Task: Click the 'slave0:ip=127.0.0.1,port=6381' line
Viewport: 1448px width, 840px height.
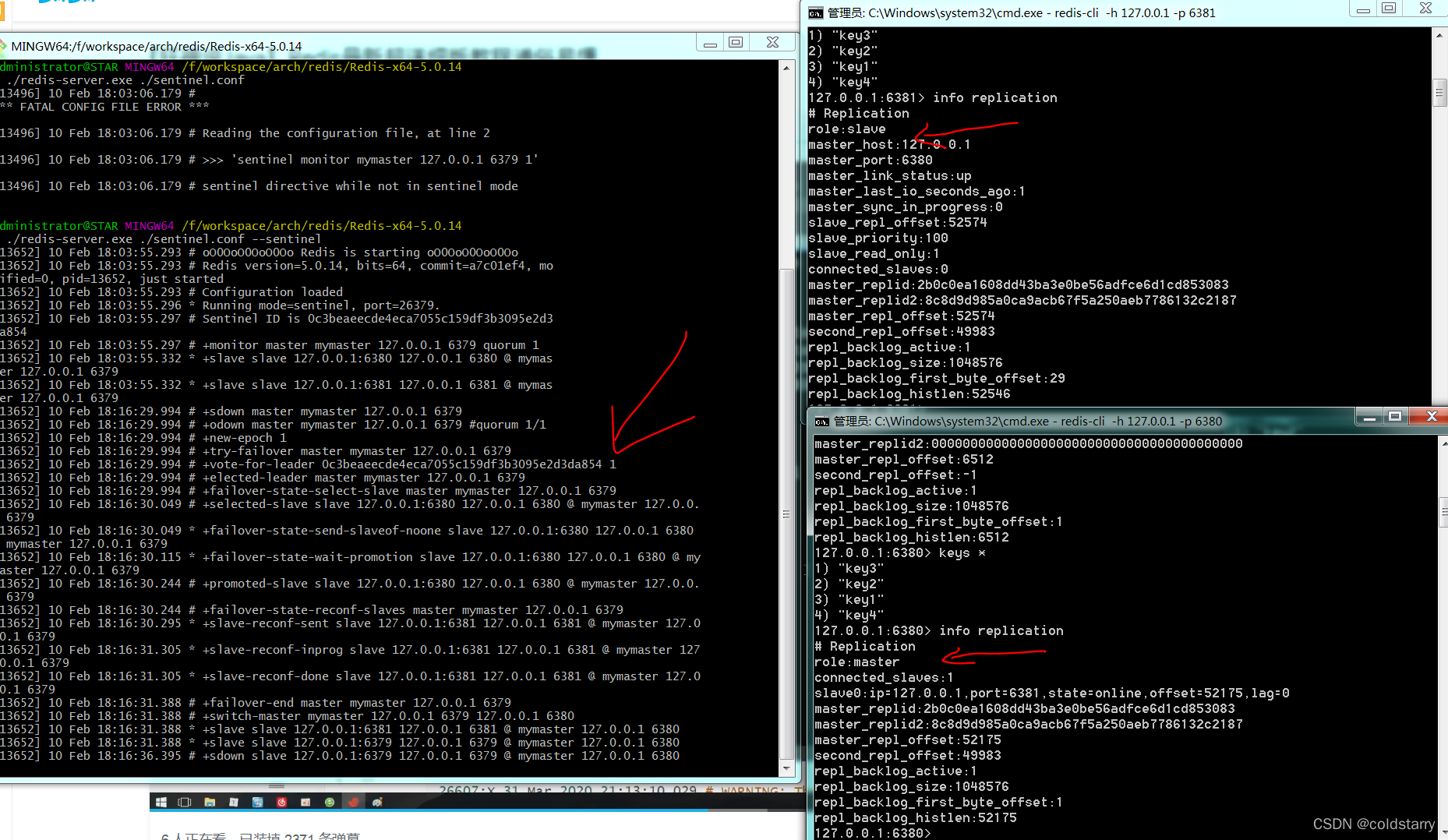Action: click(1052, 694)
